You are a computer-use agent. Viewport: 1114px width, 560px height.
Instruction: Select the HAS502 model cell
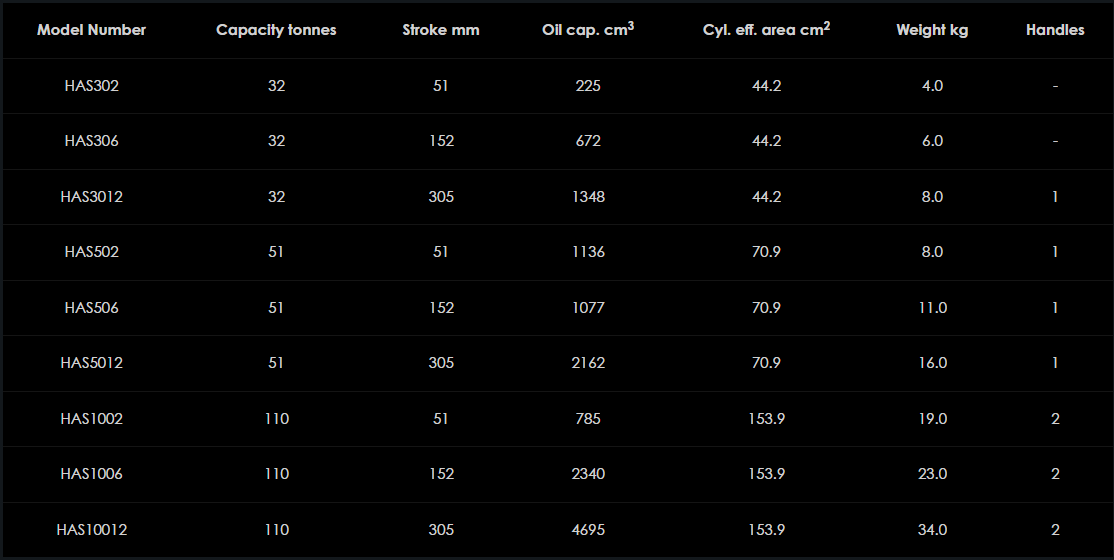[x=92, y=252]
